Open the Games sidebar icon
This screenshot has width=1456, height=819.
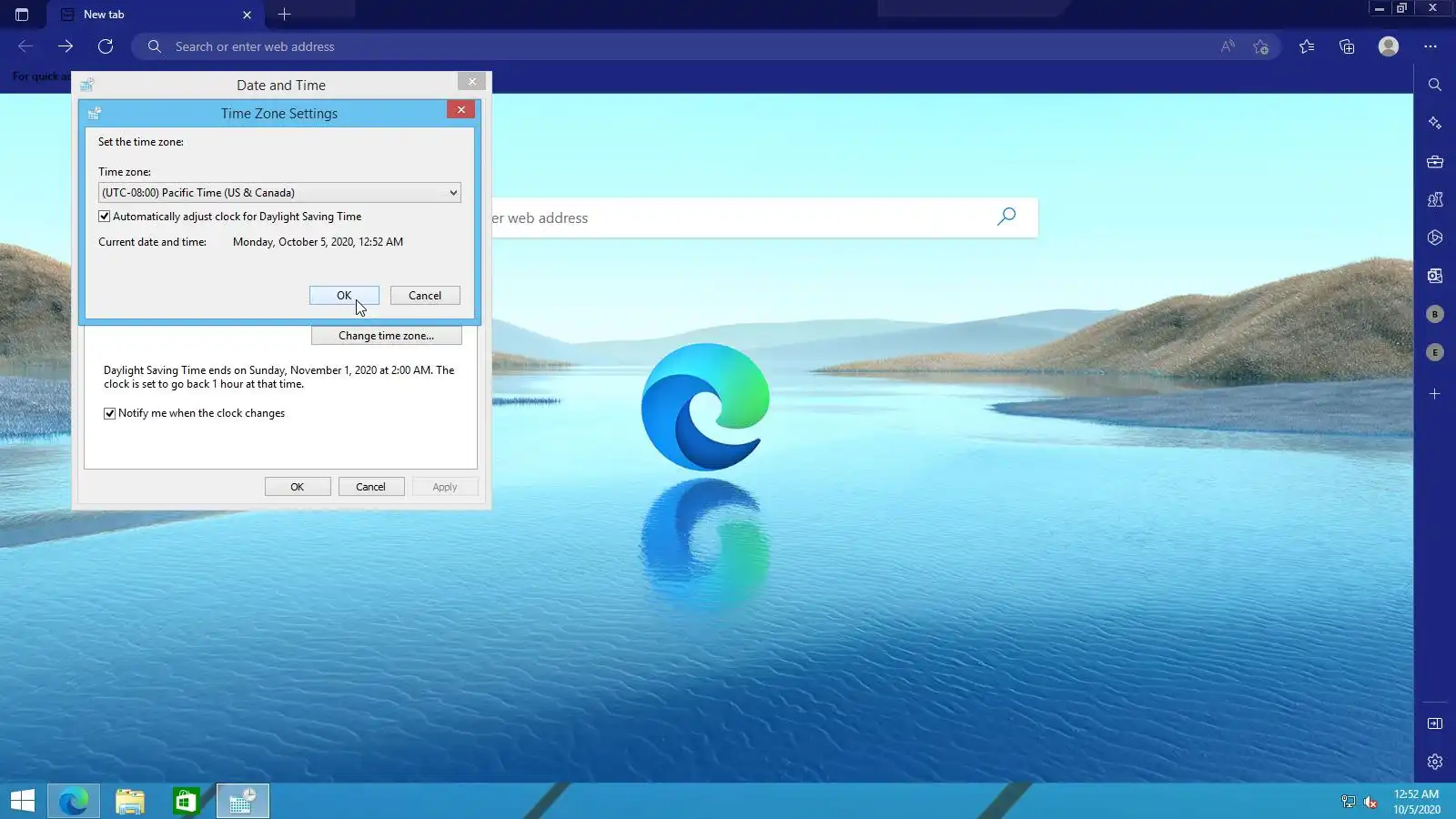[1435, 199]
